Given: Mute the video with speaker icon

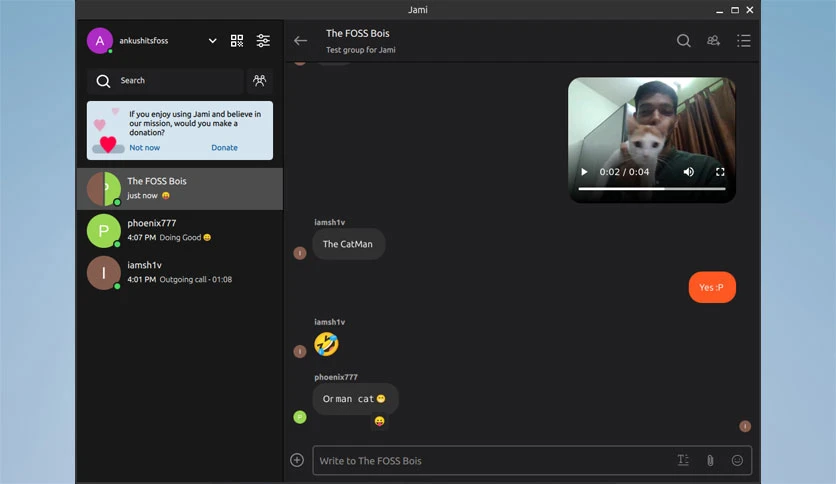Looking at the screenshot, I should [689, 172].
